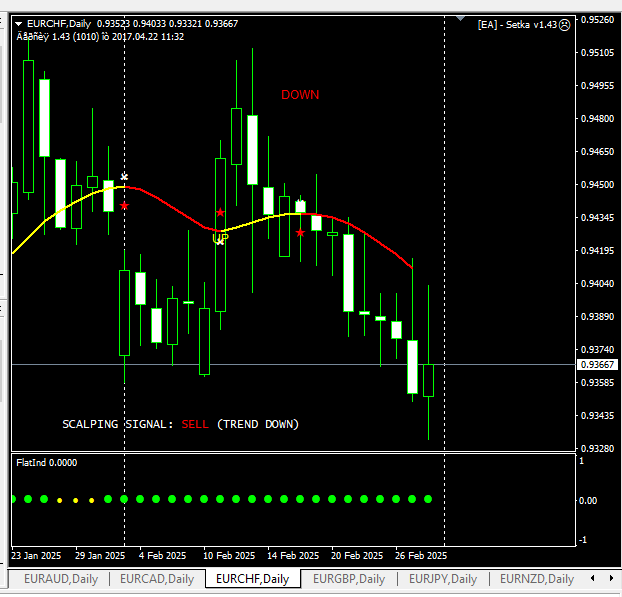622x597 pixels.
Task: Click the 26 Feb 2025 date label
Action: pos(421,556)
